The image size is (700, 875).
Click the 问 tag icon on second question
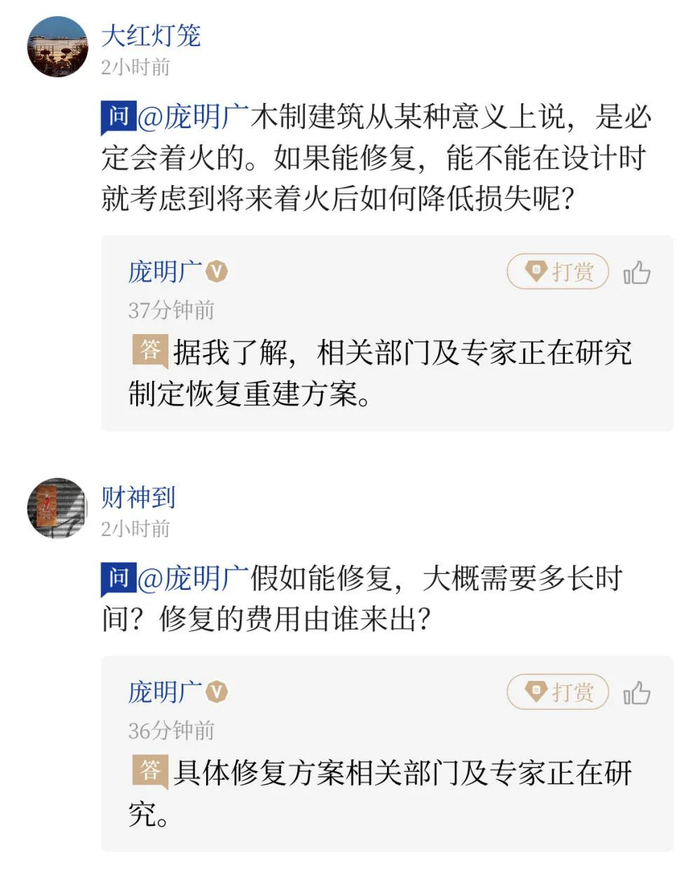point(117,578)
